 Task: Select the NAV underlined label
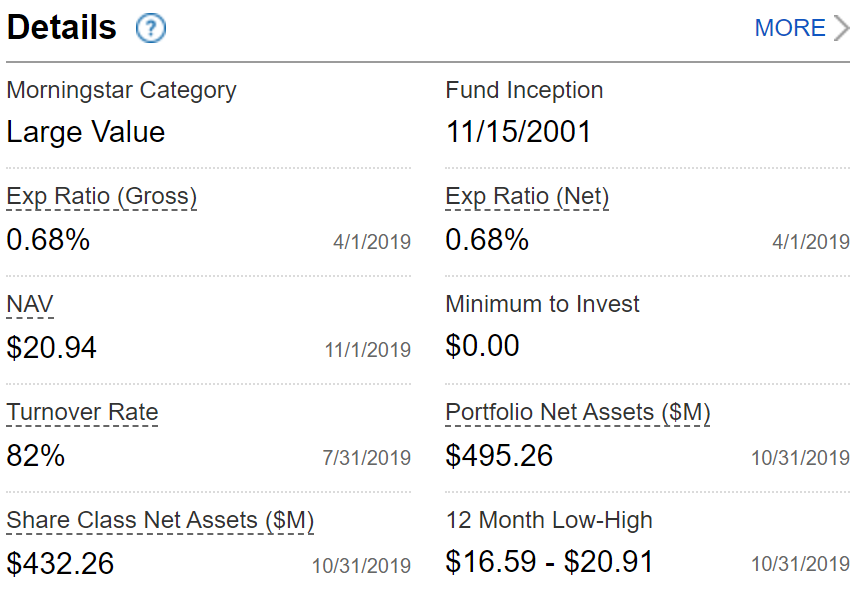[30, 304]
